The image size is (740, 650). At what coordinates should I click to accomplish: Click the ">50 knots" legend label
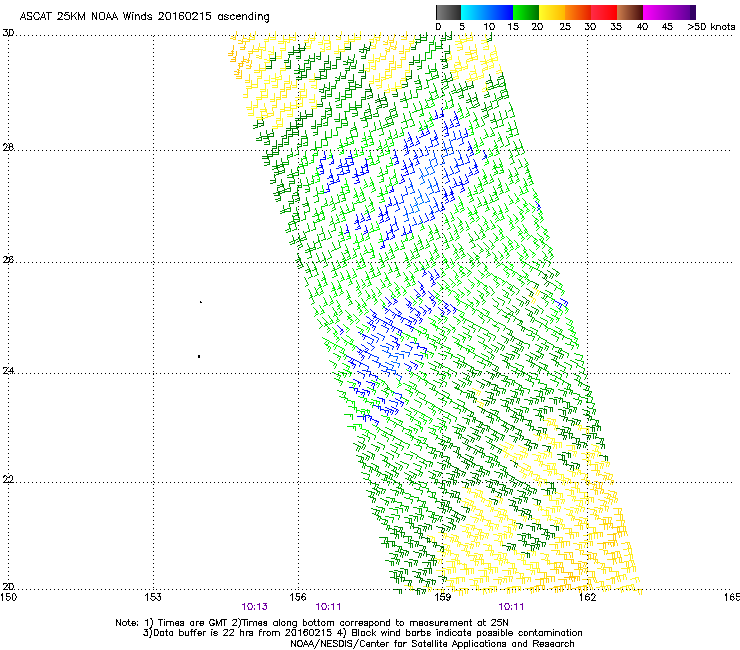[711, 27]
